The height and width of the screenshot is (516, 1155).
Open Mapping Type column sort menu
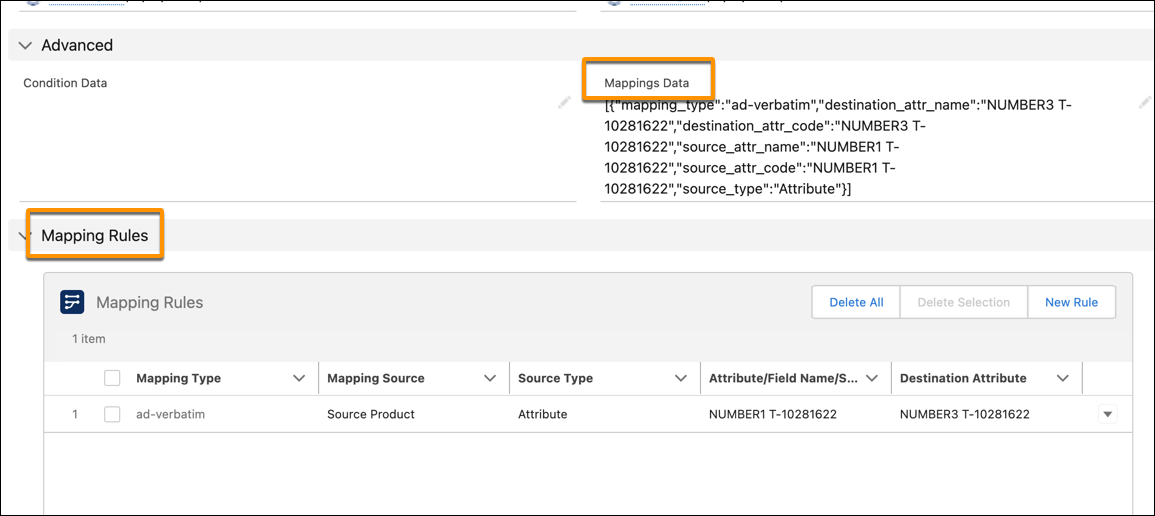pyautogui.click(x=299, y=378)
